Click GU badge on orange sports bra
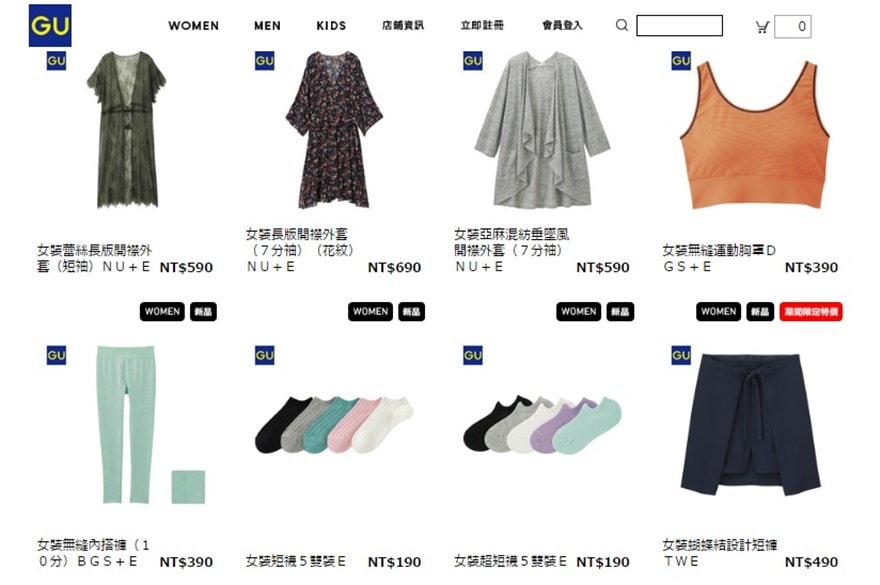 pyautogui.click(x=681, y=61)
